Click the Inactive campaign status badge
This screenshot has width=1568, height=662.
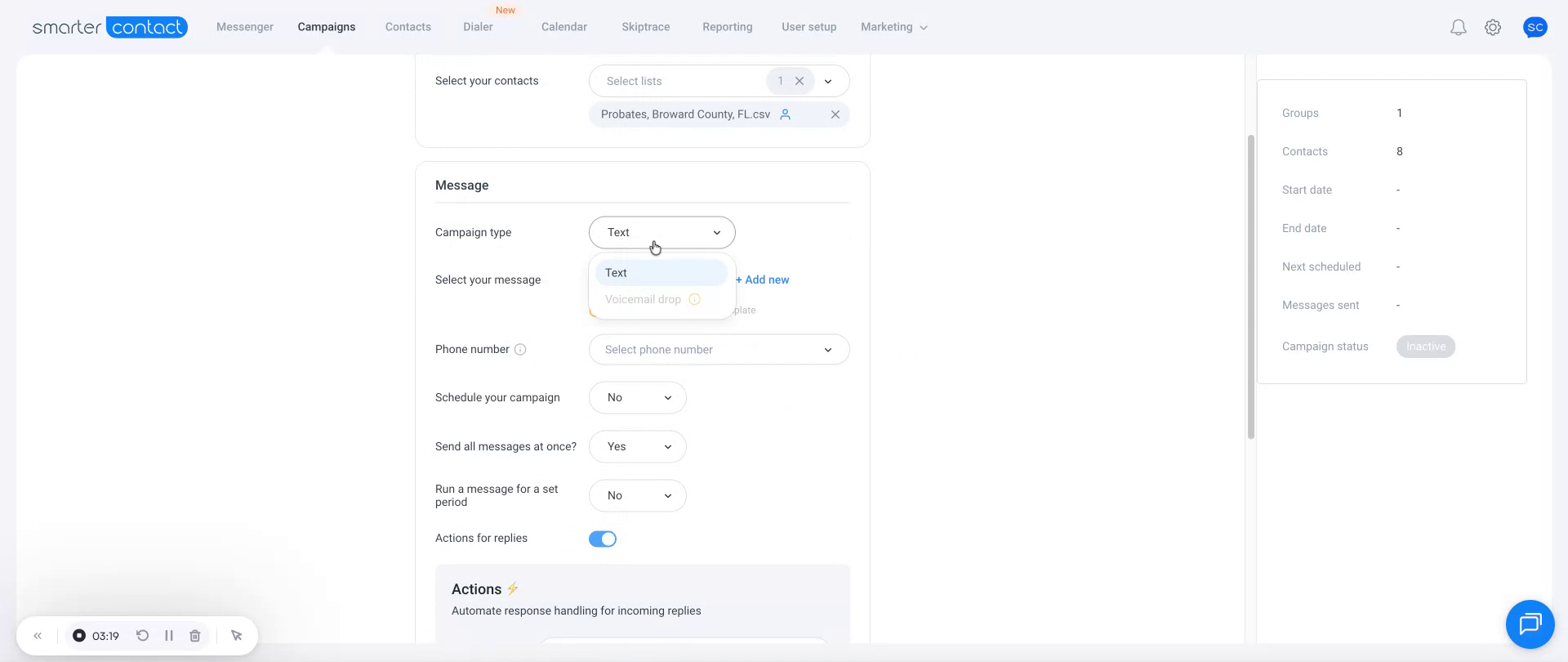pyautogui.click(x=1426, y=347)
